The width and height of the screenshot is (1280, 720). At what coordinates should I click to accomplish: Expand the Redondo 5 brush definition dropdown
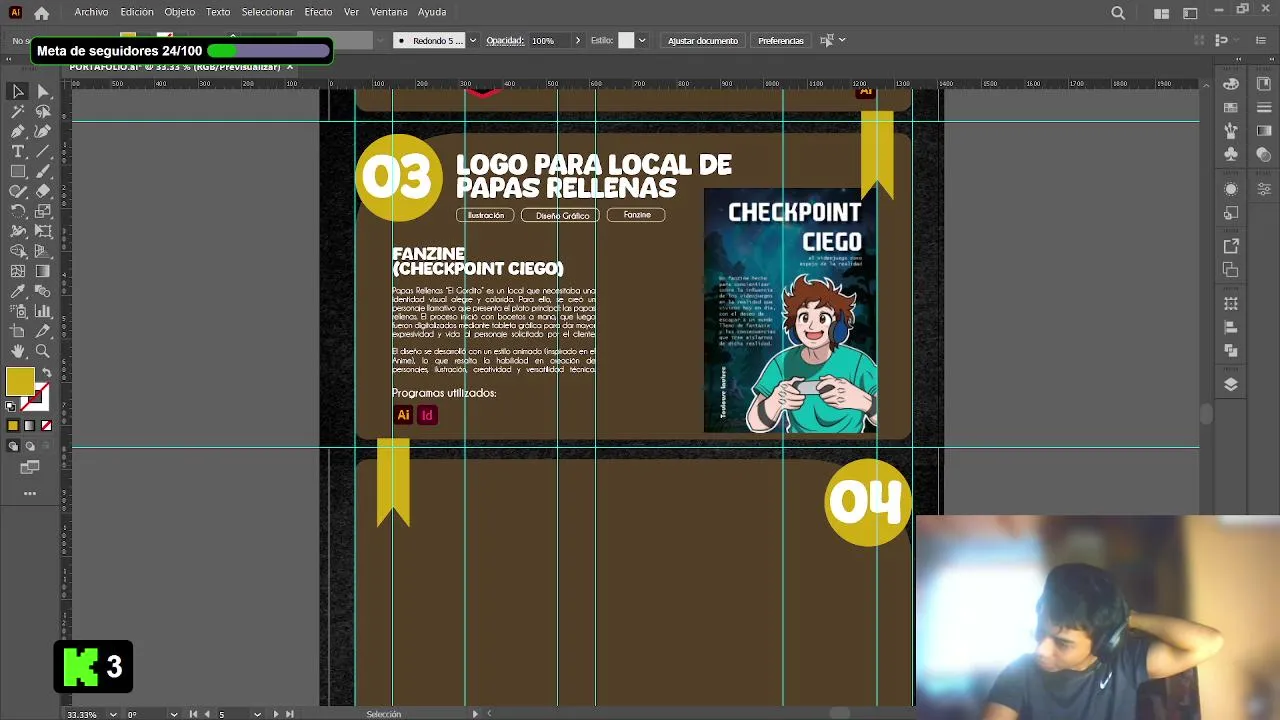coord(473,41)
